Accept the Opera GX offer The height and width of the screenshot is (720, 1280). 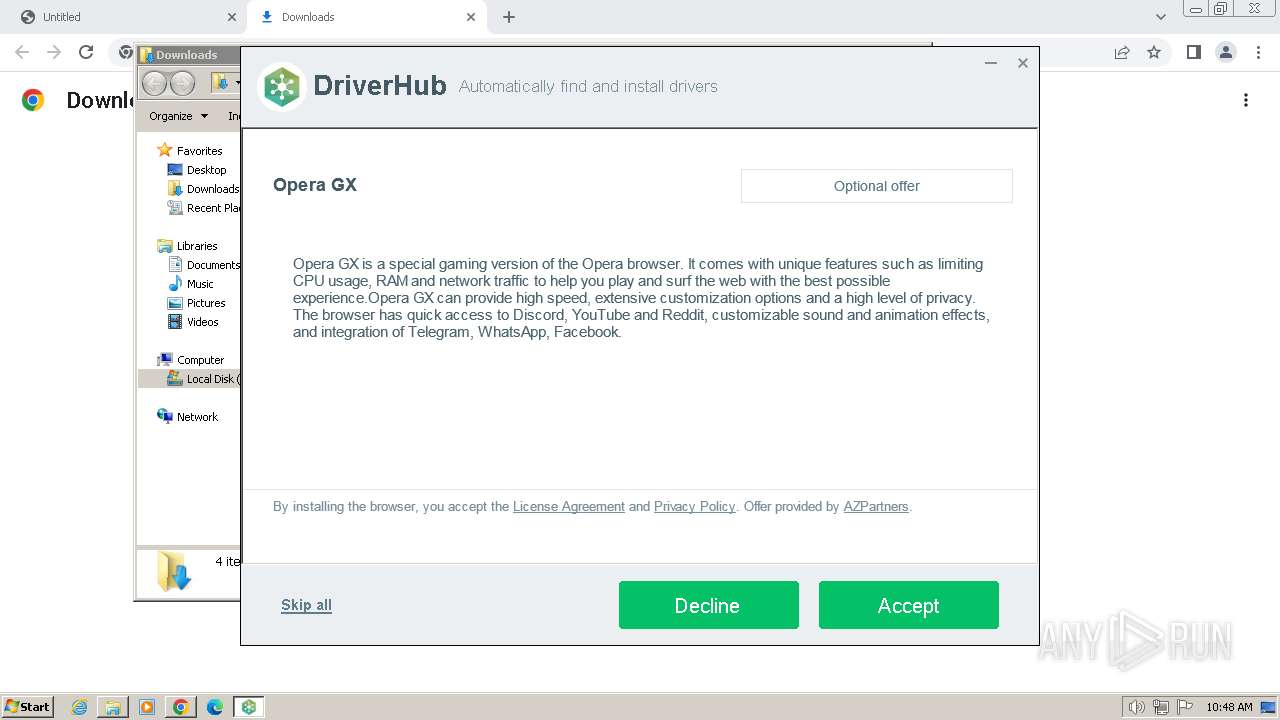coord(908,605)
